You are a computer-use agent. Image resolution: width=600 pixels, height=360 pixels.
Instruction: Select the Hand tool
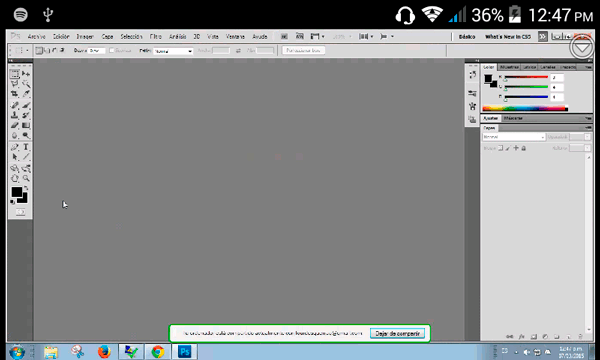(x=15, y=178)
